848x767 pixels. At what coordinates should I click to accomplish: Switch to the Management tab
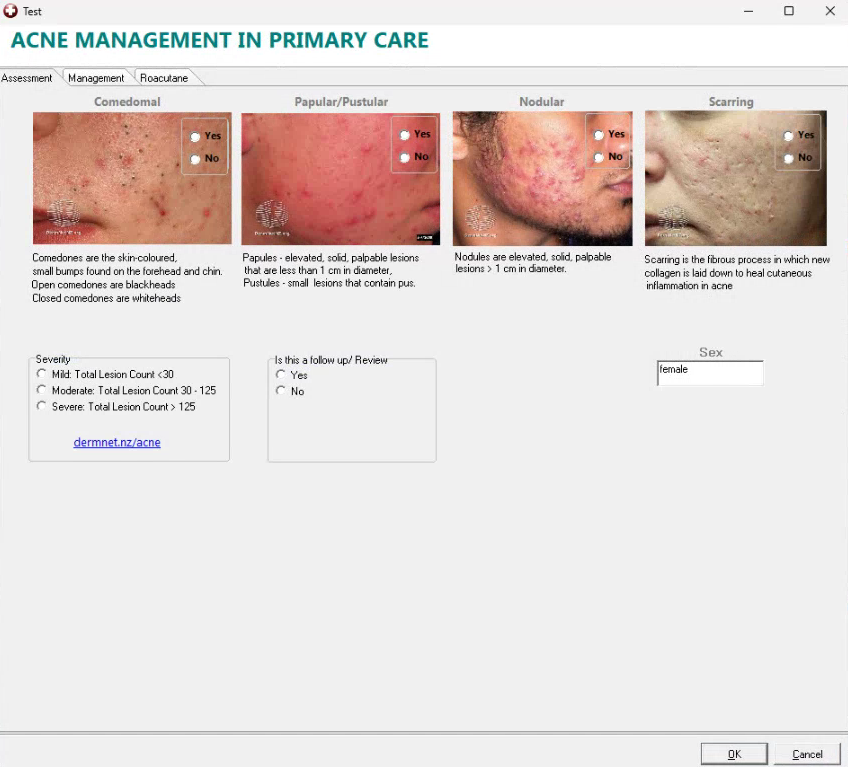(x=96, y=78)
